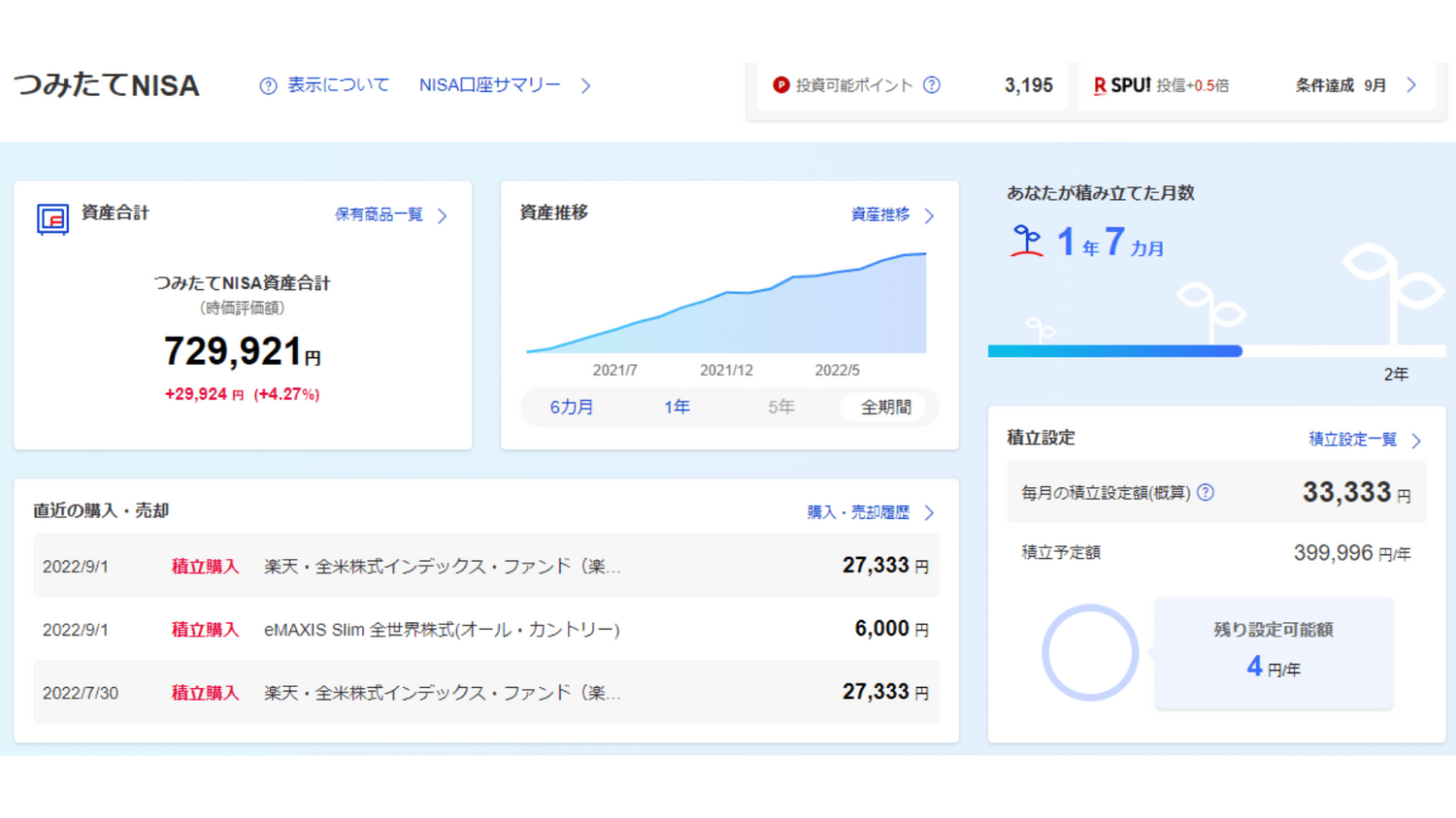This screenshot has width=1456, height=818.
Task: Click the 2021/12 chart axis label
Action: click(726, 371)
